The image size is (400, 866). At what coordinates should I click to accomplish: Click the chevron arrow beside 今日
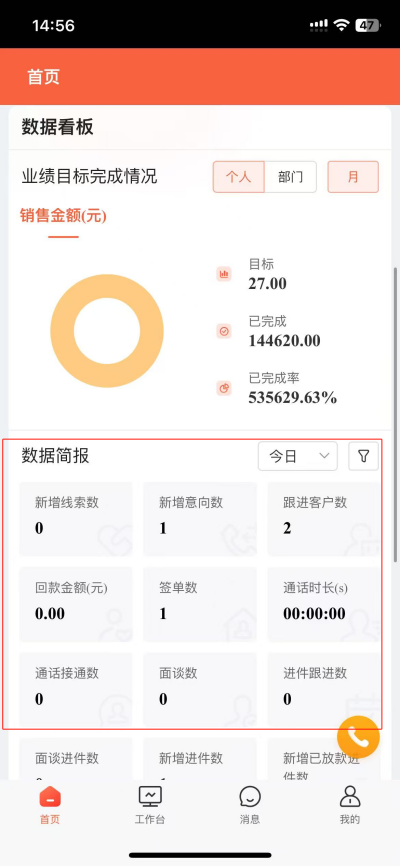tap(325, 456)
